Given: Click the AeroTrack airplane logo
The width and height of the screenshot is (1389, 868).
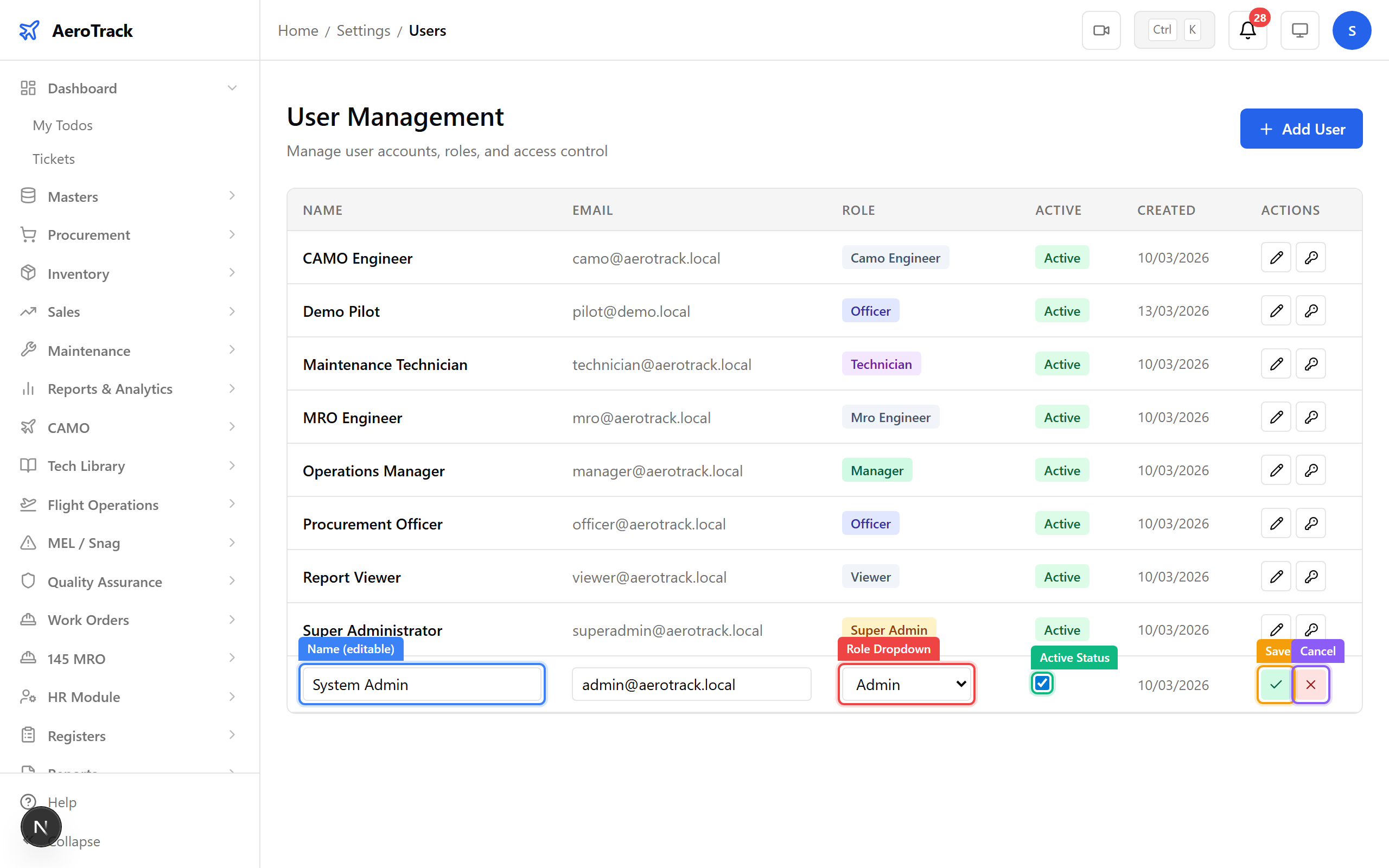Looking at the screenshot, I should pyautogui.click(x=30, y=30).
